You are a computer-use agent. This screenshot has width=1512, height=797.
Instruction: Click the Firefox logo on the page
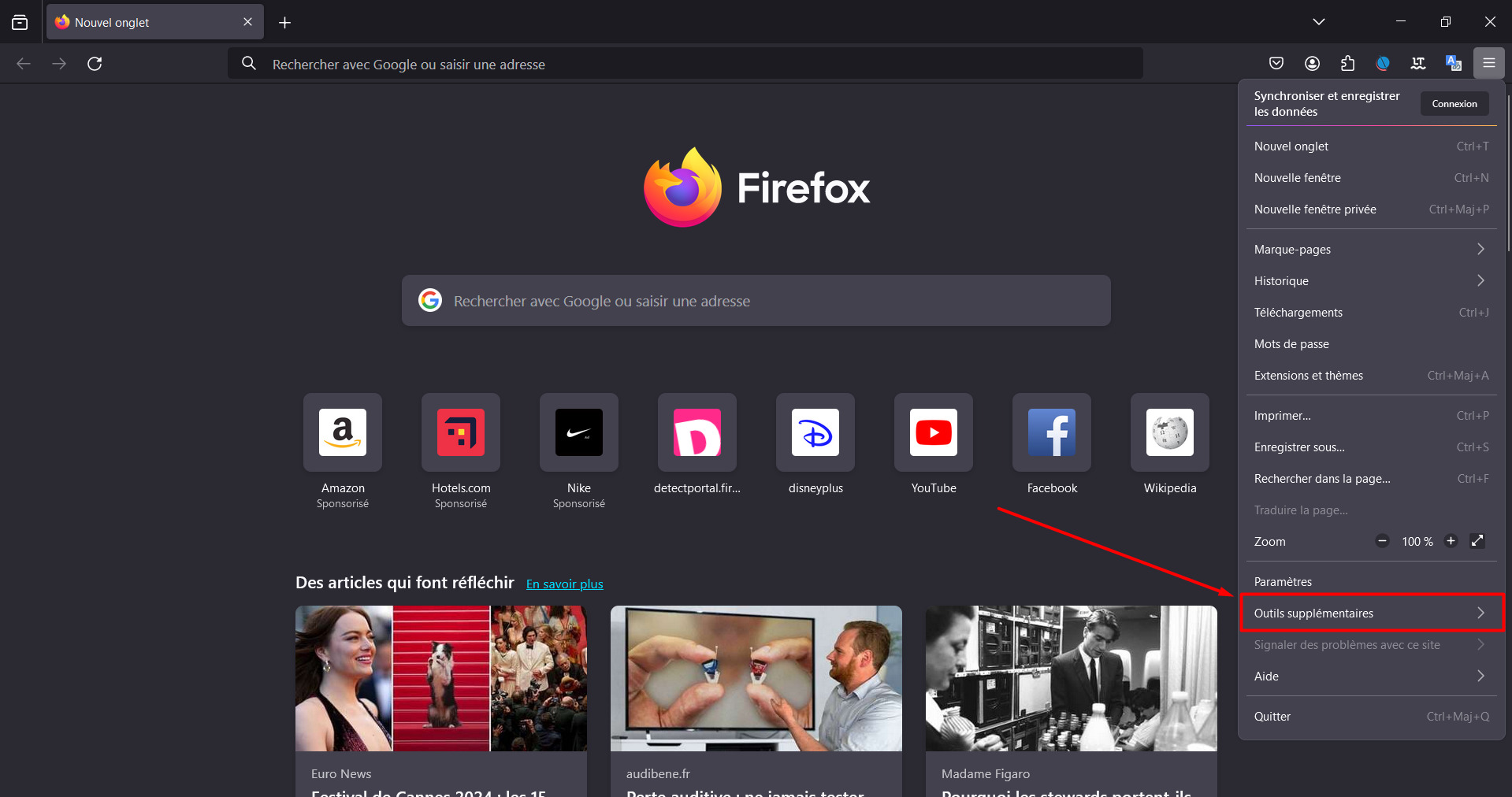(756, 187)
